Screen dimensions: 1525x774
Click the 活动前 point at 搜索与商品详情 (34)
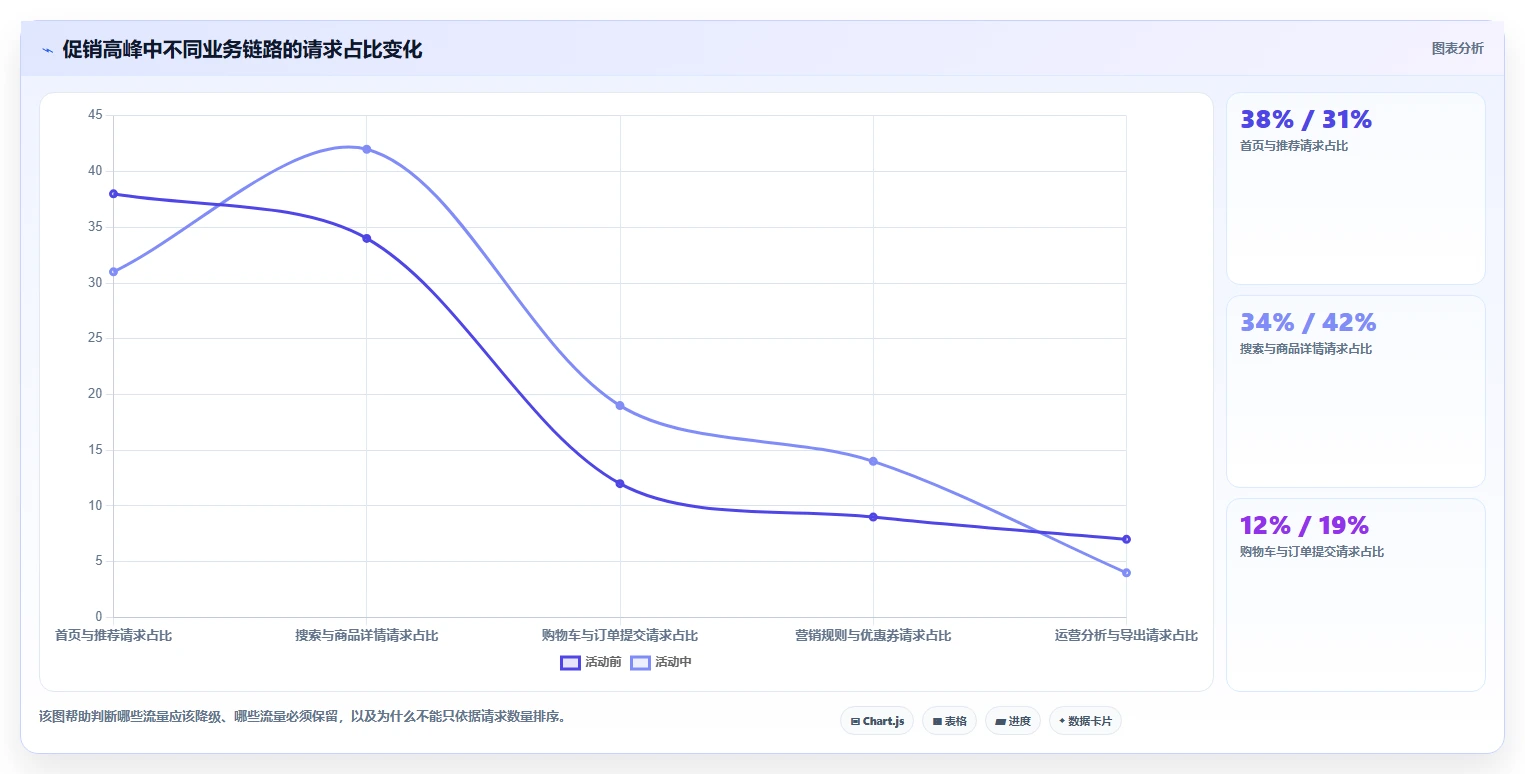pyautogui.click(x=366, y=238)
